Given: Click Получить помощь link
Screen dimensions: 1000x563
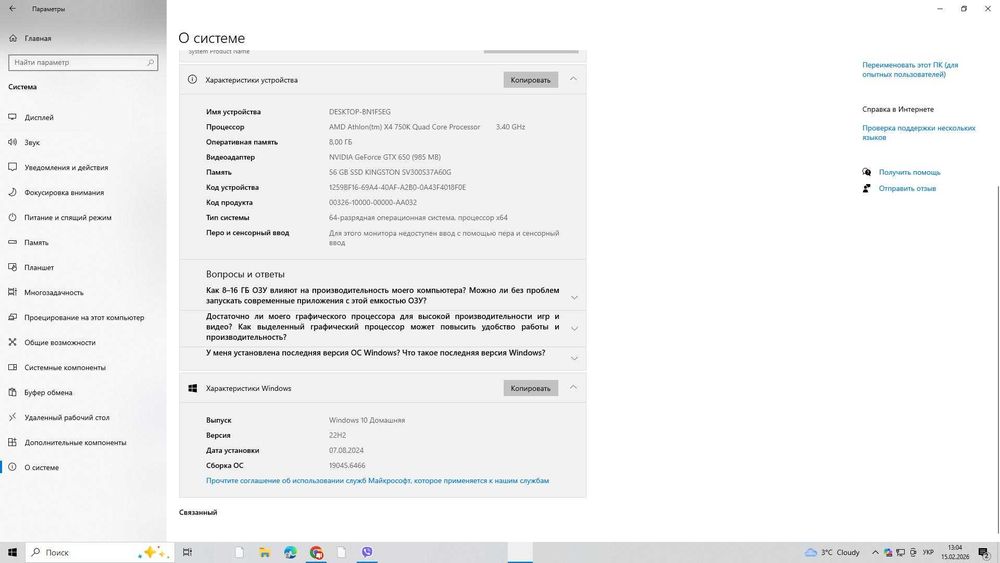Looking at the screenshot, I should pos(909,172).
